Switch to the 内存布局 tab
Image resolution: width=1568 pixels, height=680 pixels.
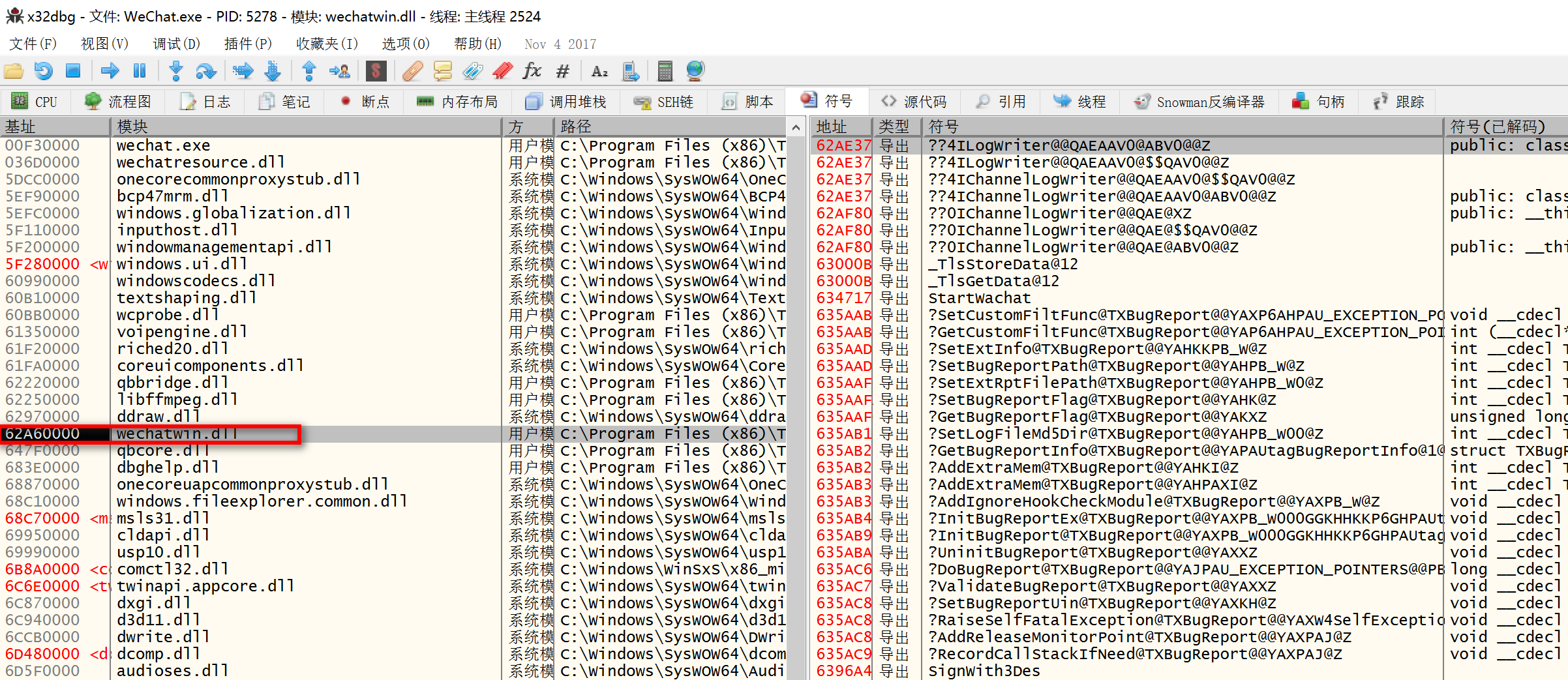click(x=457, y=102)
